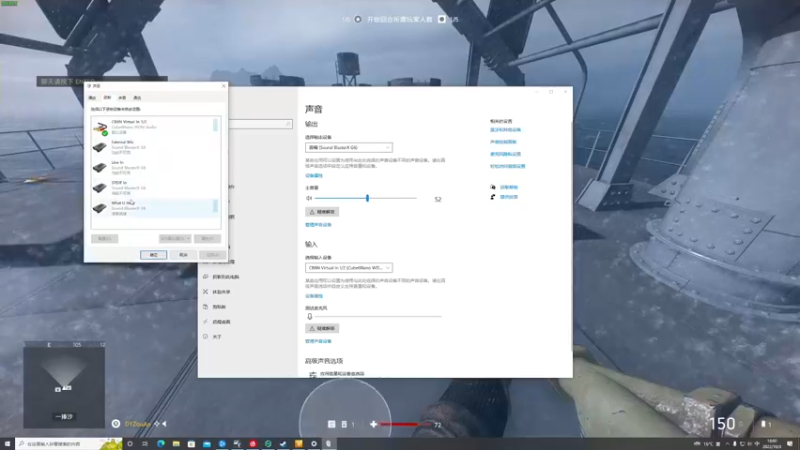
Task: Click the Properties button in the Sound dialog
Action: point(208,238)
